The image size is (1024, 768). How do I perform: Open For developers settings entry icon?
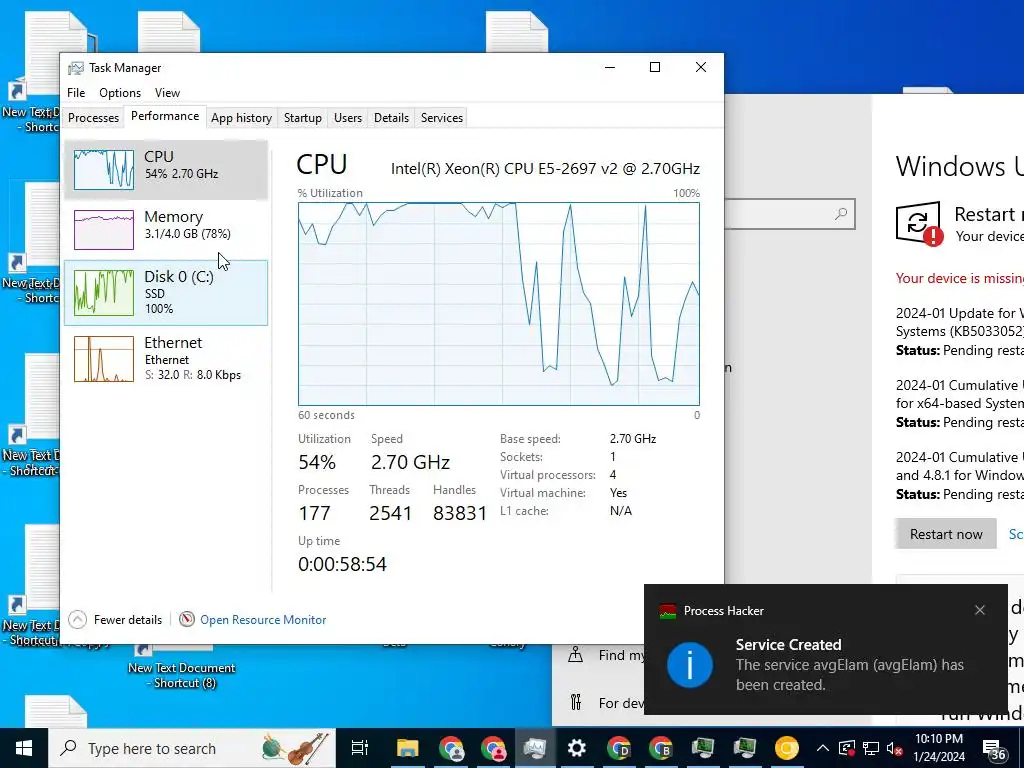point(575,703)
